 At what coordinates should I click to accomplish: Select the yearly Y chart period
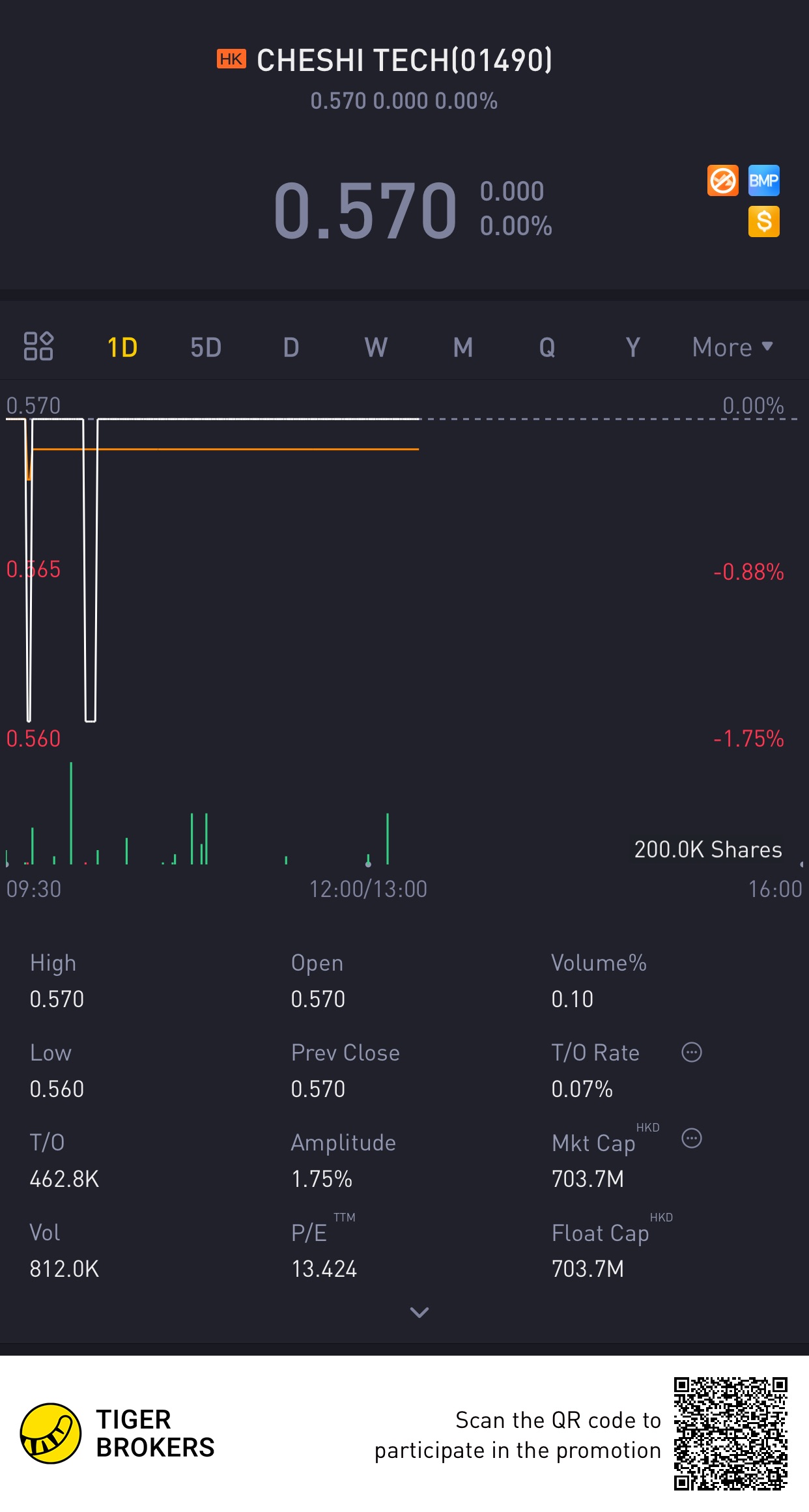coord(632,347)
